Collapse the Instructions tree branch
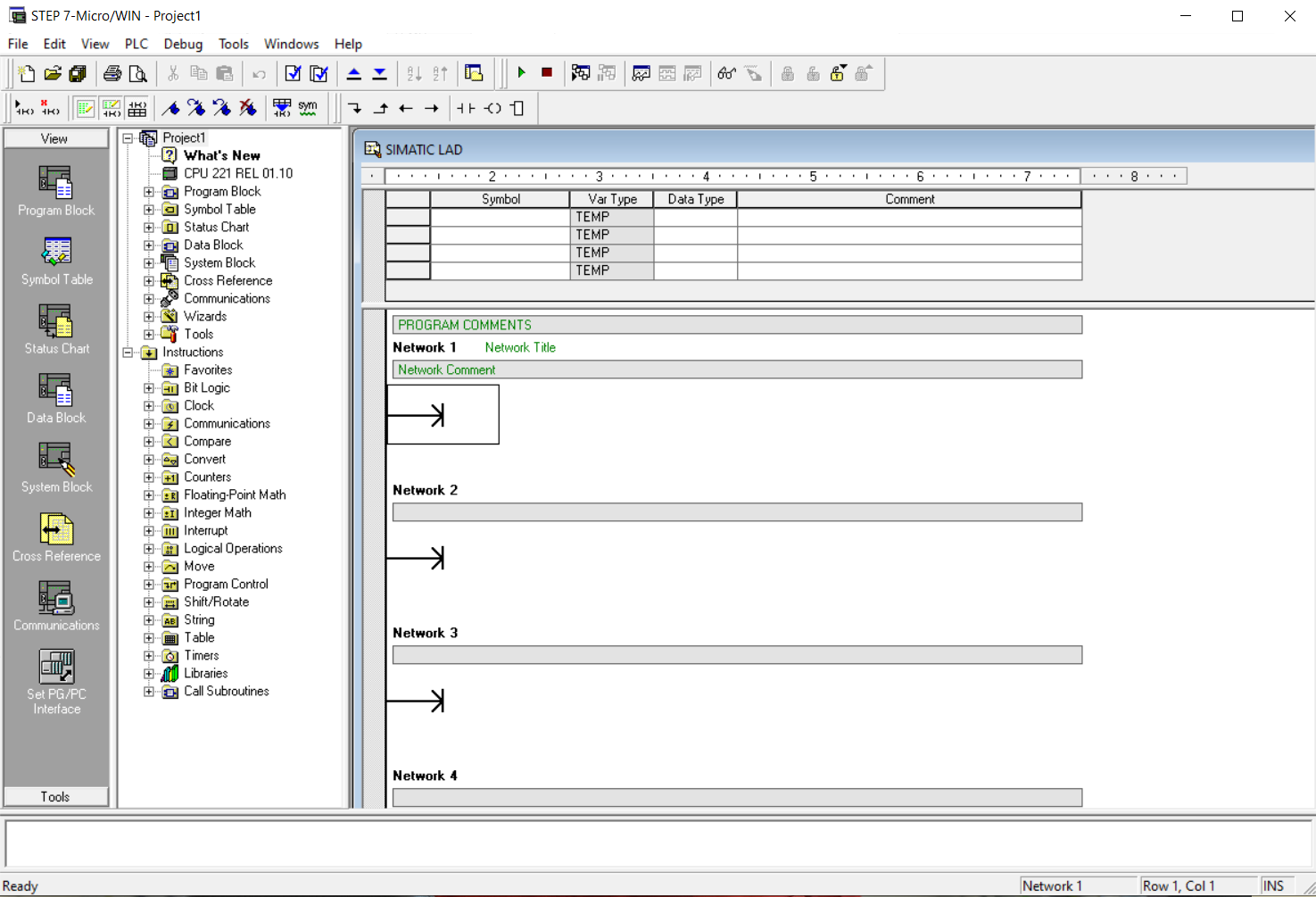 pos(128,352)
